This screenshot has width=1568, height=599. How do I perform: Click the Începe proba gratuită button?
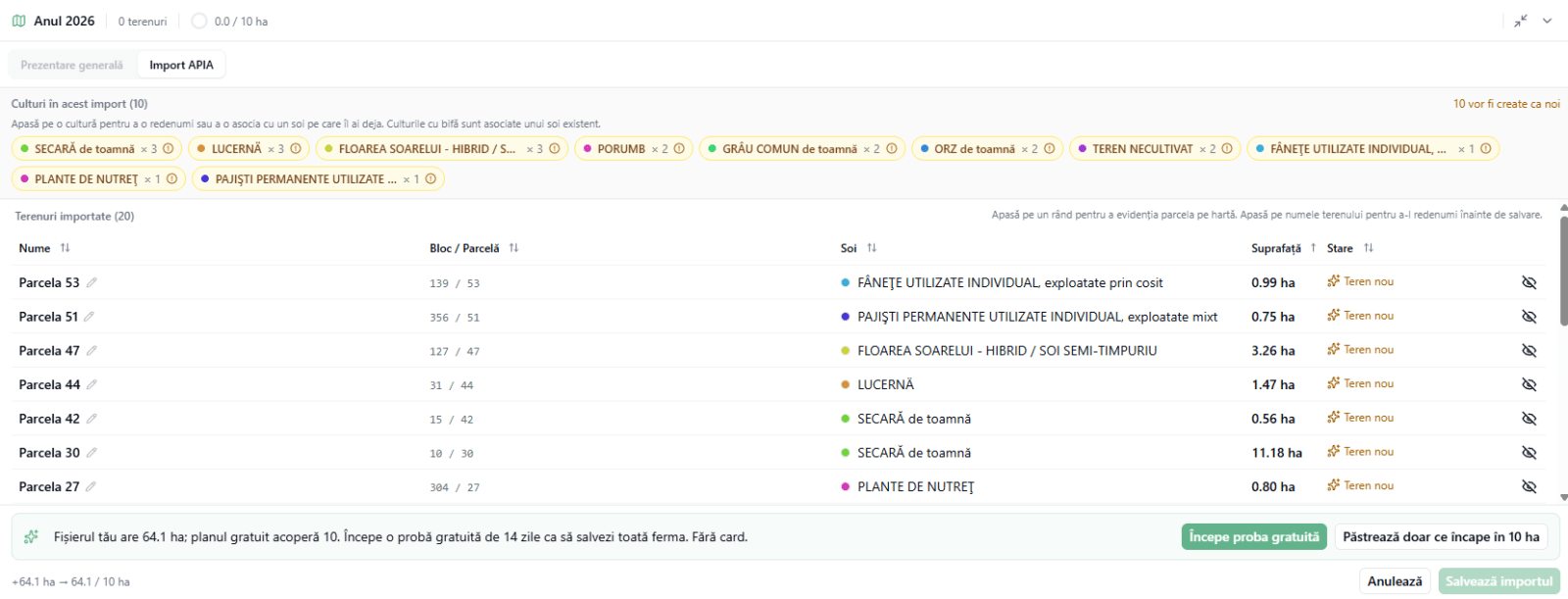pyautogui.click(x=1254, y=537)
